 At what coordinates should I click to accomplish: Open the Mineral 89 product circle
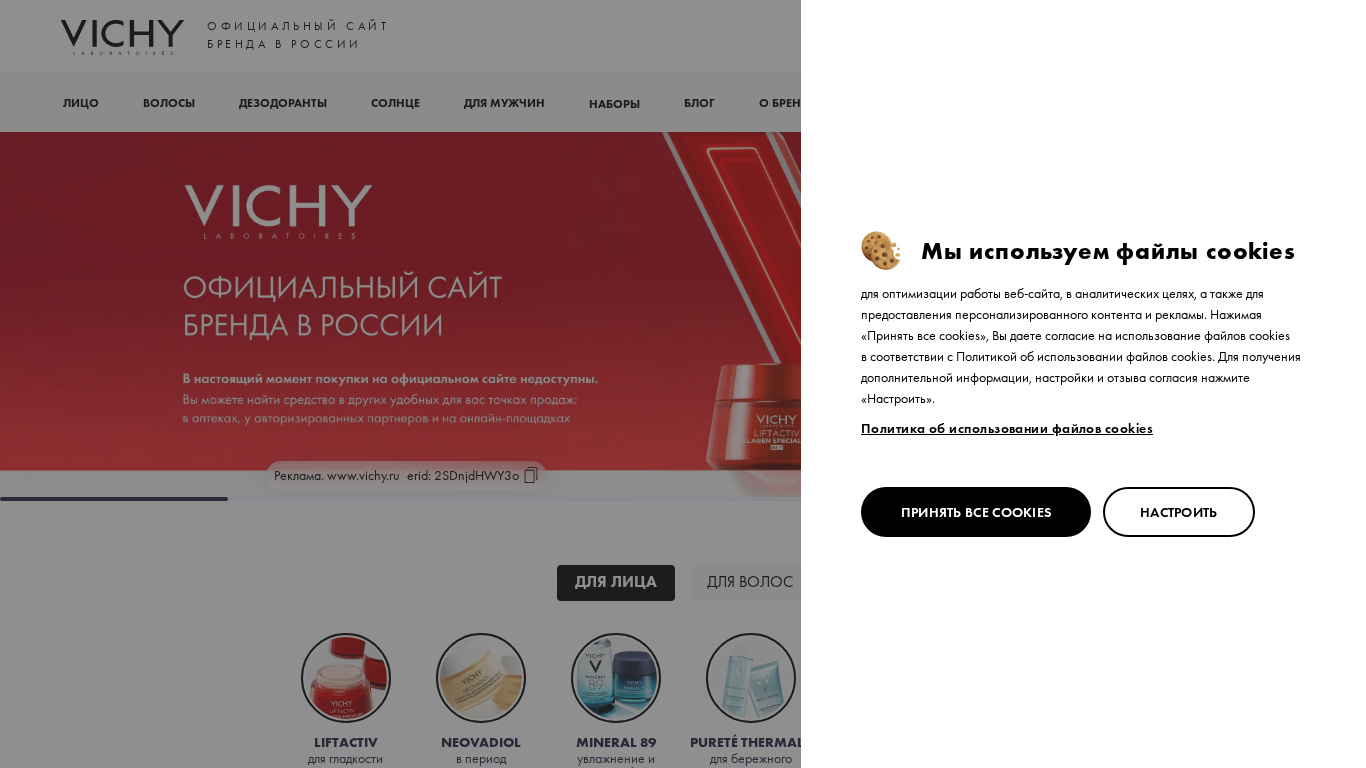pyautogui.click(x=616, y=678)
